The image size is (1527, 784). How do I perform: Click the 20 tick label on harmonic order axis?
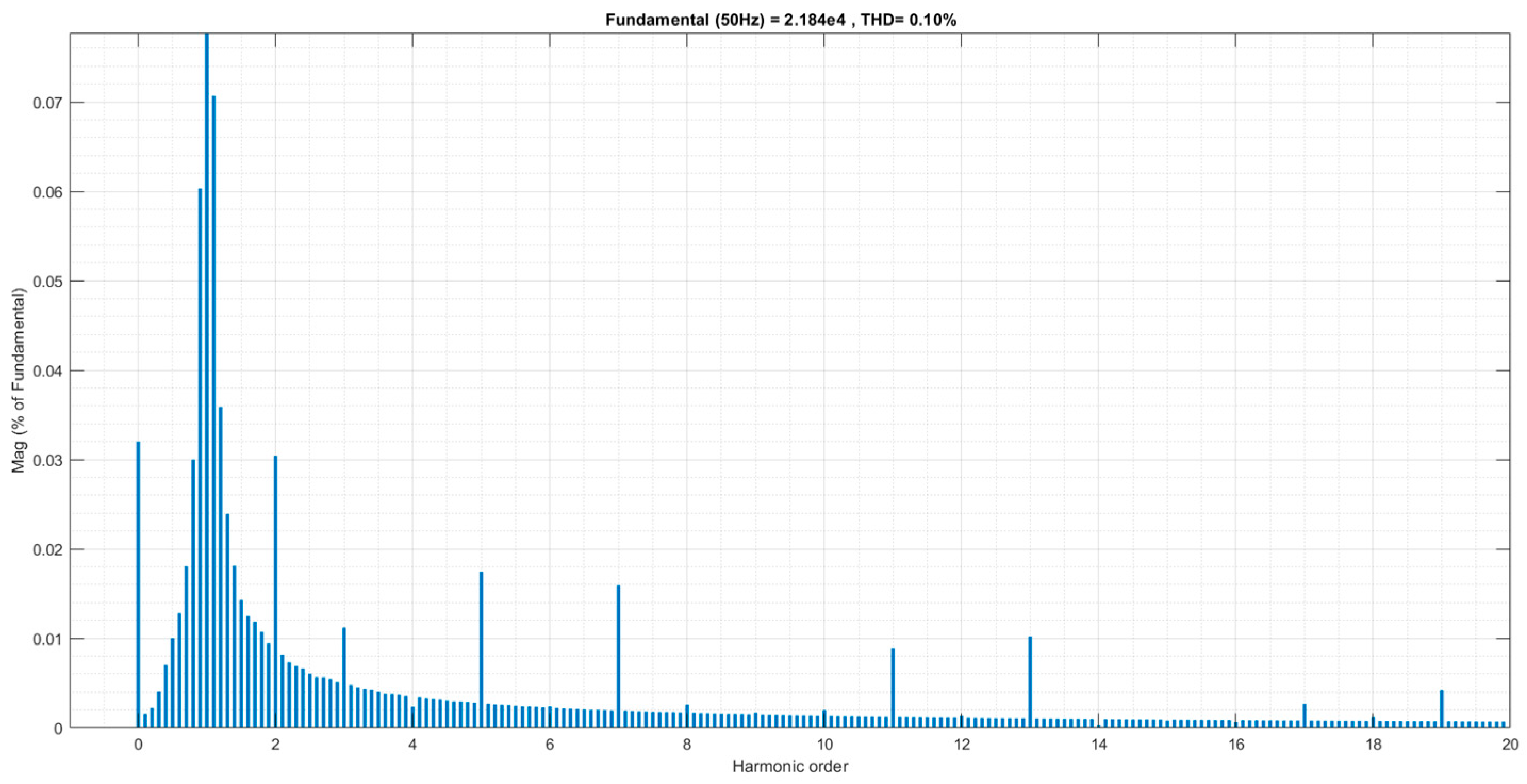coord(1510,744)
